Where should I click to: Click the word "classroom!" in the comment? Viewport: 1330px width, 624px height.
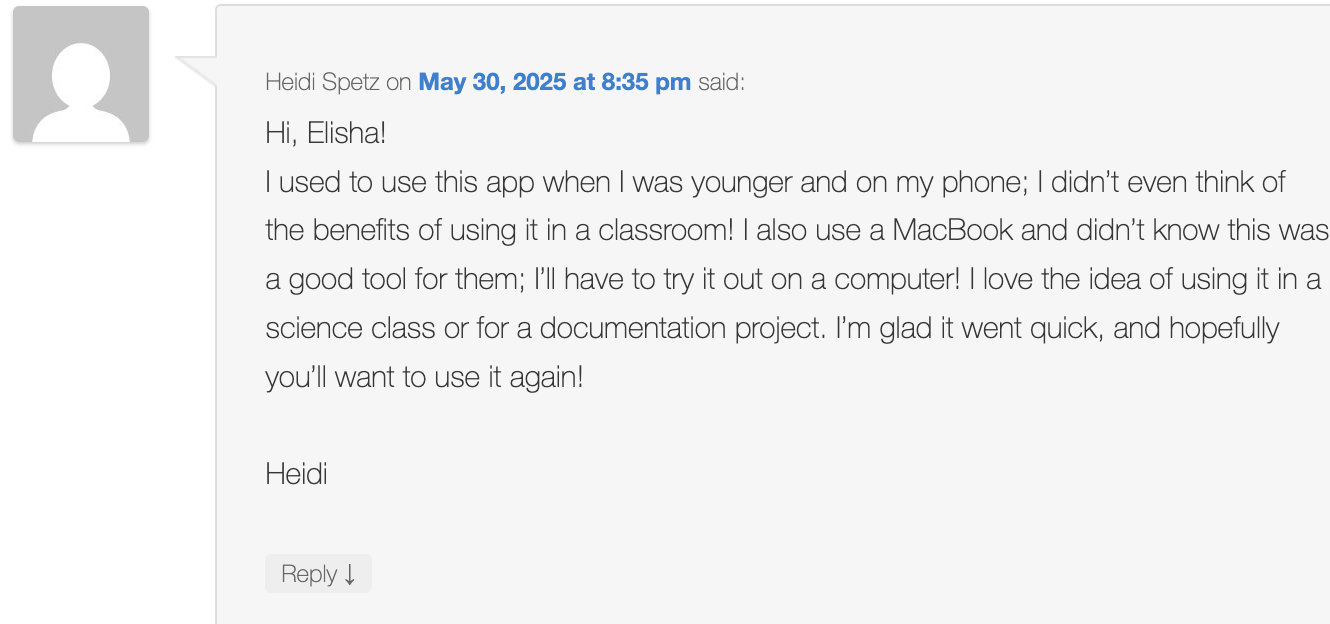point(666,230)
